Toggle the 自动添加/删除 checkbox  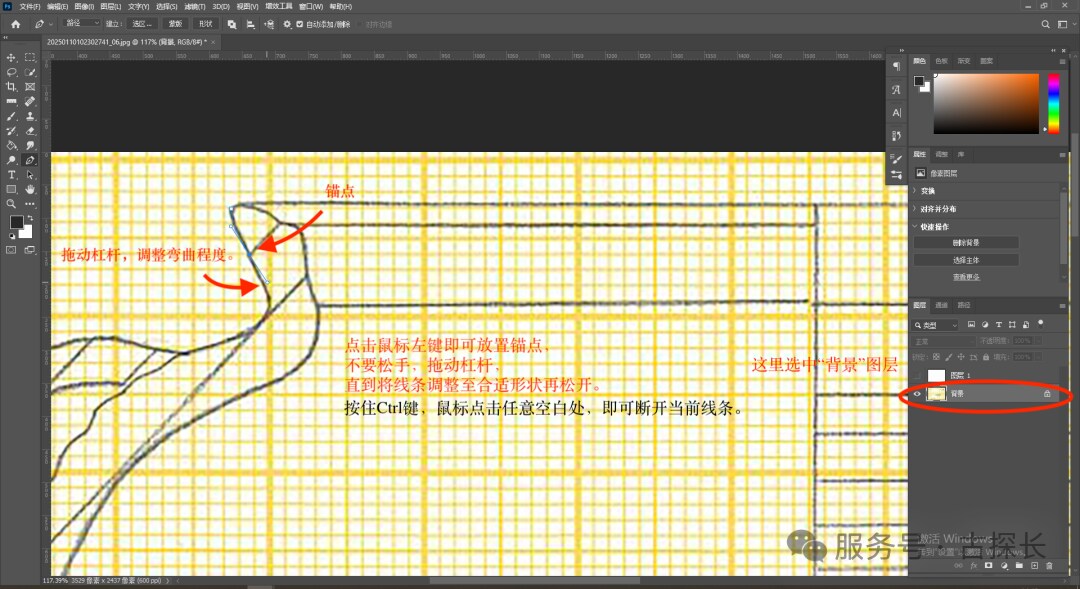click(300, 24)
